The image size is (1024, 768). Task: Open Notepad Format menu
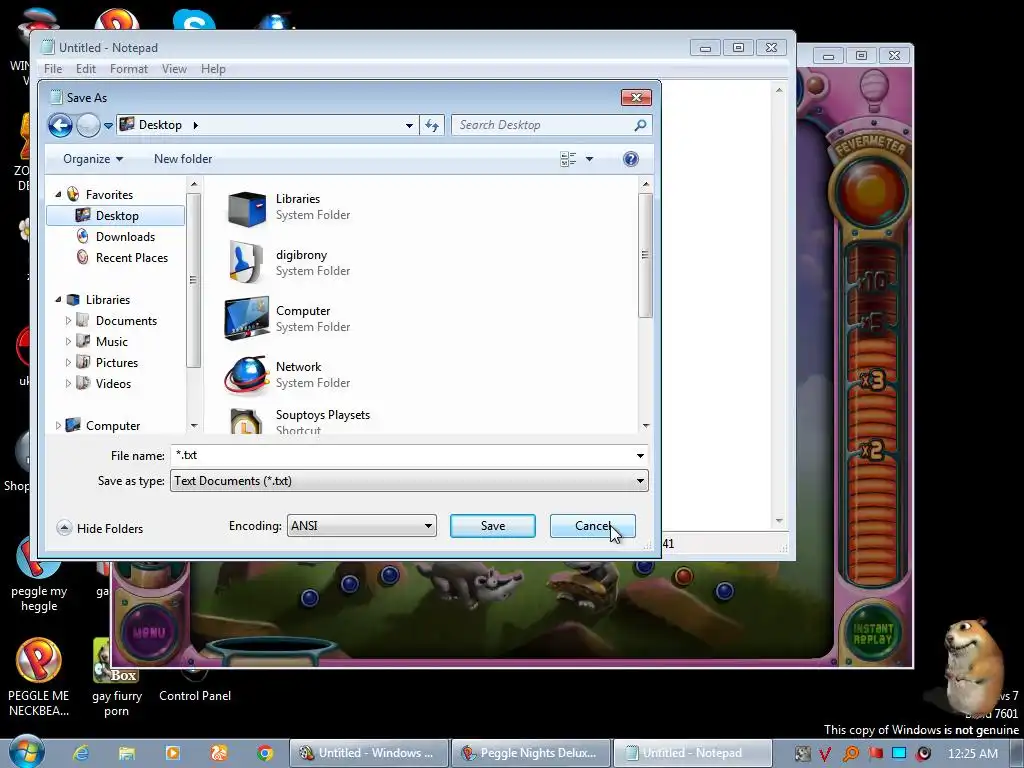point(129,69)
